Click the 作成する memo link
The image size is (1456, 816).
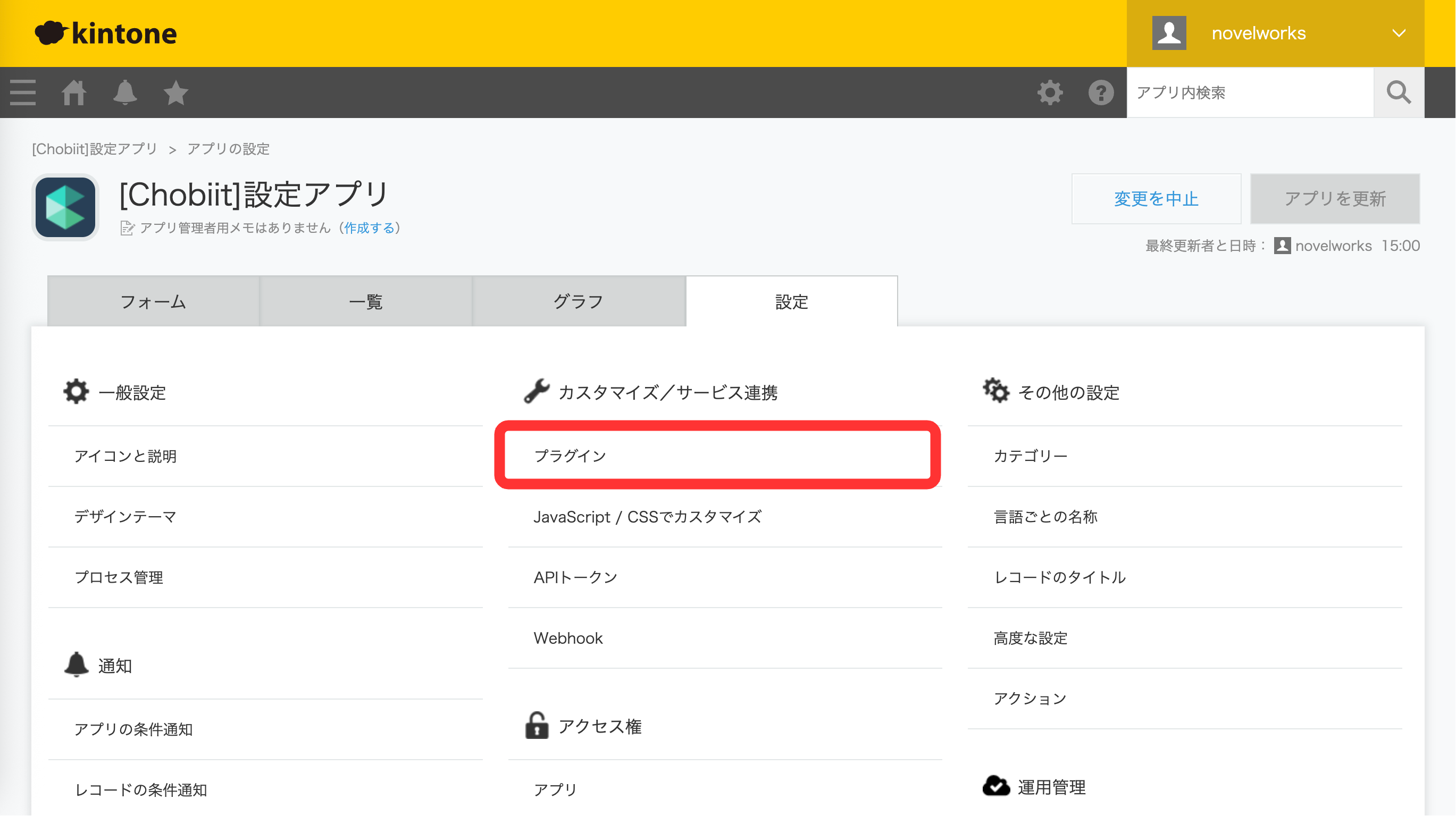[x=369, y=228]
